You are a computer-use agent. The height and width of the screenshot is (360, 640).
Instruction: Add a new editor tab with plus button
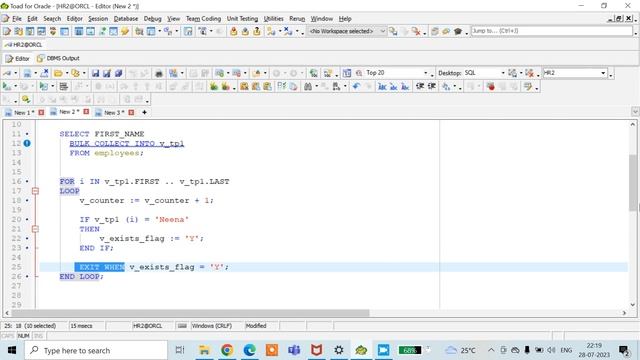pos(144,112)
